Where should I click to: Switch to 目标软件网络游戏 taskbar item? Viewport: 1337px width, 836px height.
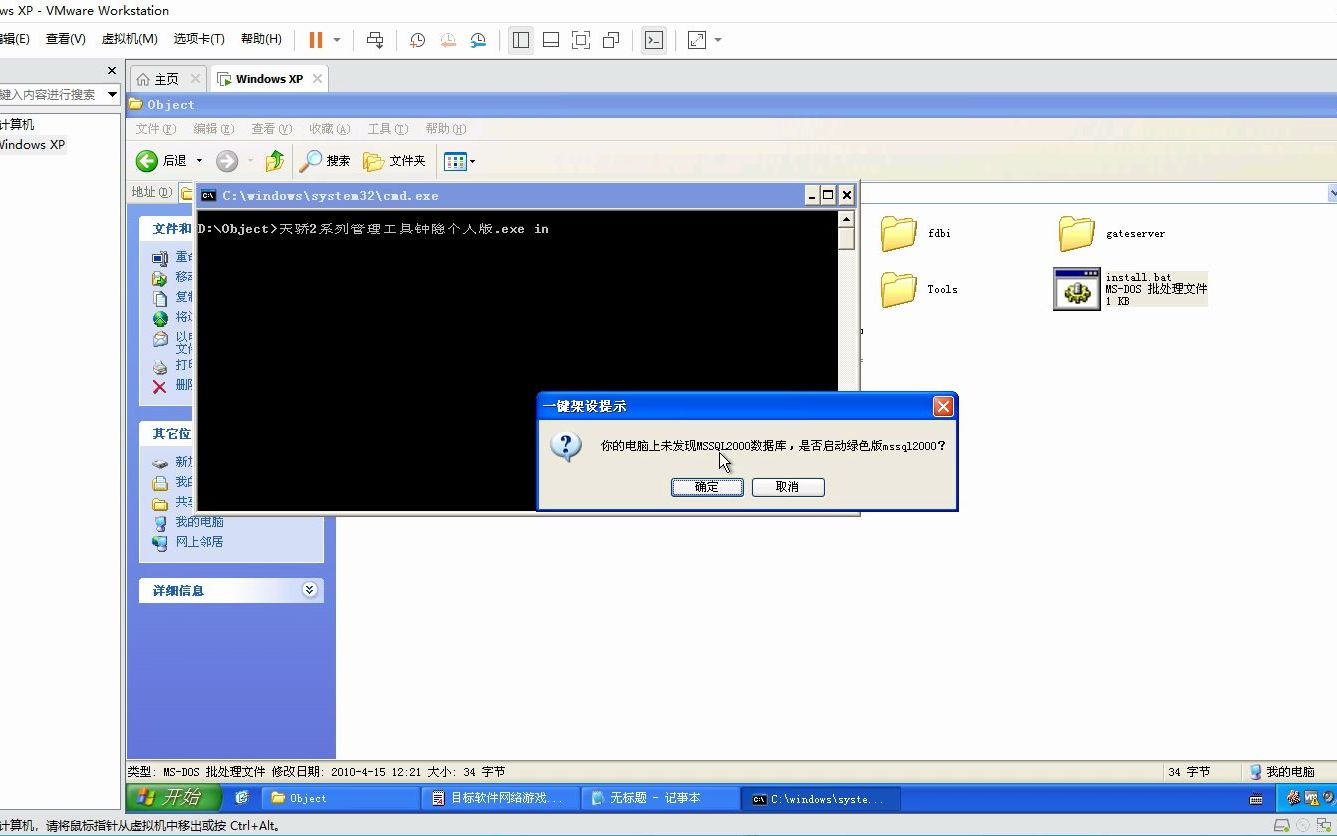(x=501, y=798)
